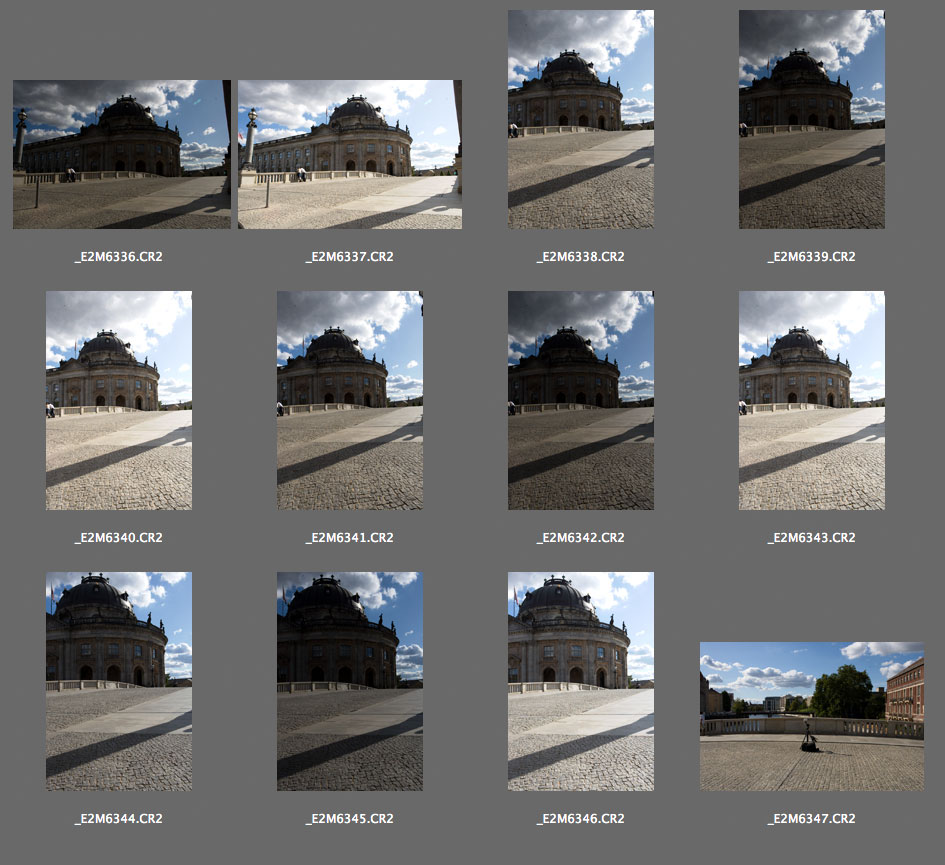Click the filename label _E2M6336.CR2
This screenshot has height=865, width=945.
(119, 257)
